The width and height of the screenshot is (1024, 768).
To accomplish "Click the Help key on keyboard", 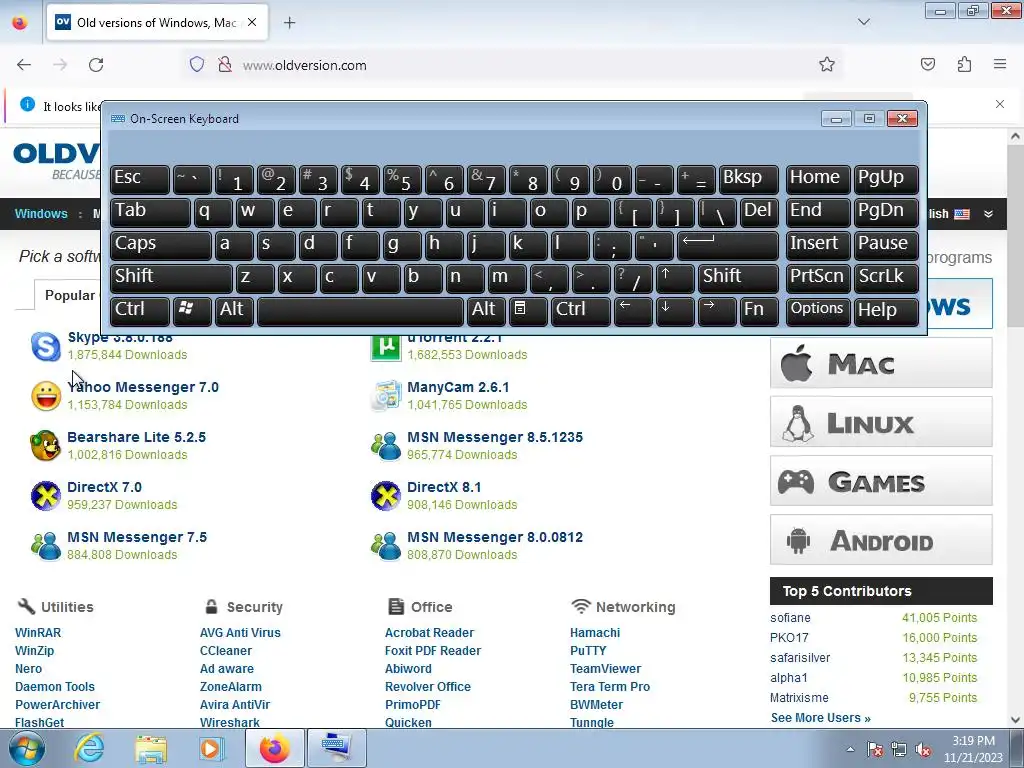I will click(x=886, y=310).
